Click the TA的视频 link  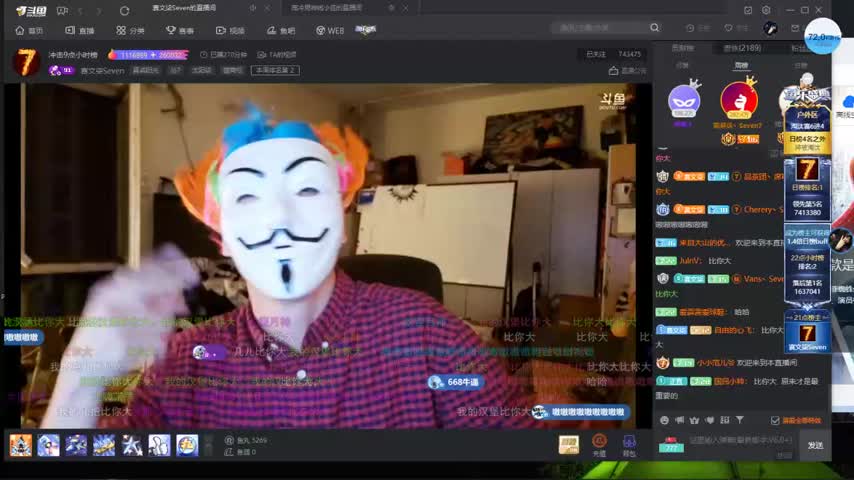[277, 54]
